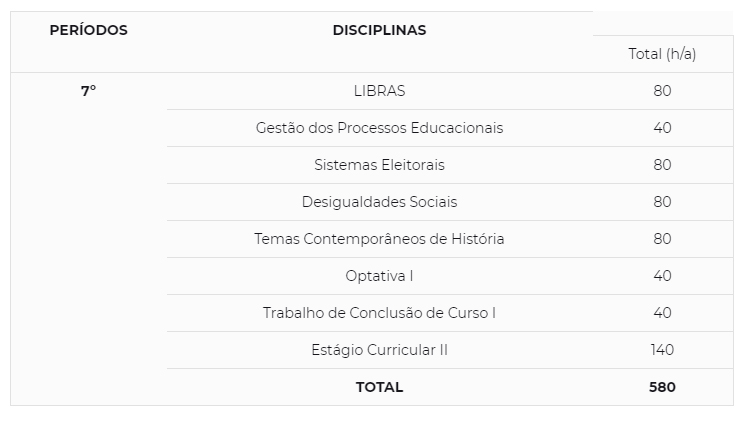Select the Optativa I discipline
742x440 pixels.
pyautogui.click(x=379, y=276)
